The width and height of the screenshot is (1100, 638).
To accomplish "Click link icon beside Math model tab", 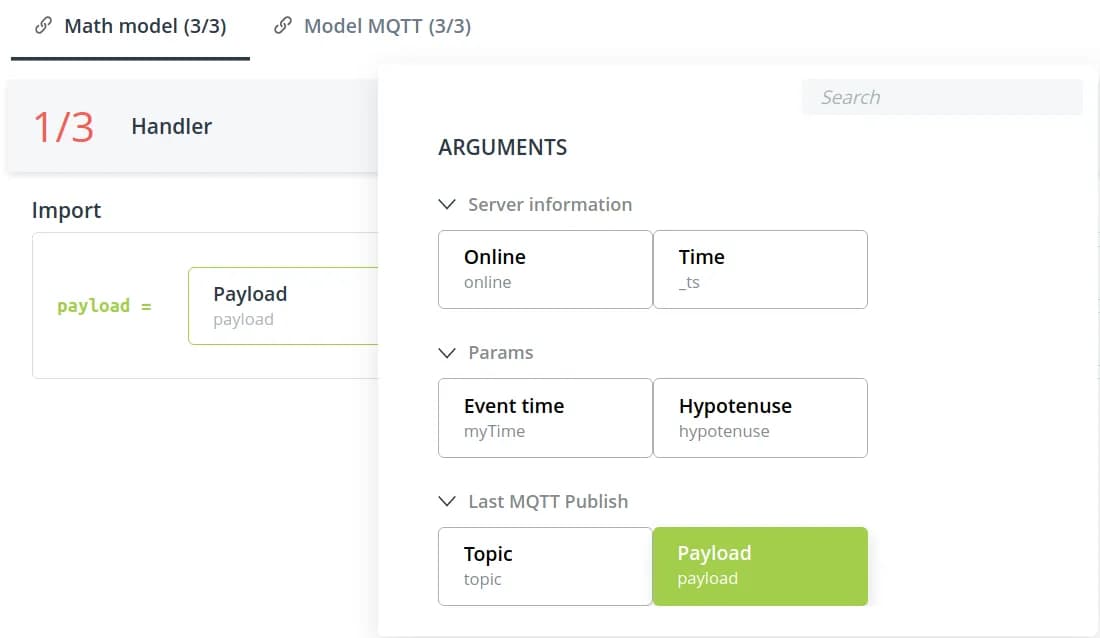I will [x=44, y=26].
